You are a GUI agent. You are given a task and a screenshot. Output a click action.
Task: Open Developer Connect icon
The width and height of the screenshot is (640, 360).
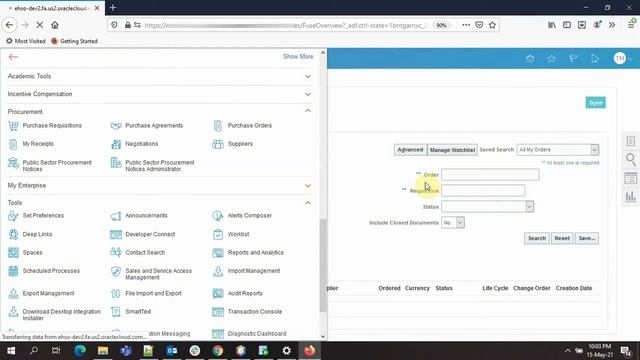coord(116,234)
